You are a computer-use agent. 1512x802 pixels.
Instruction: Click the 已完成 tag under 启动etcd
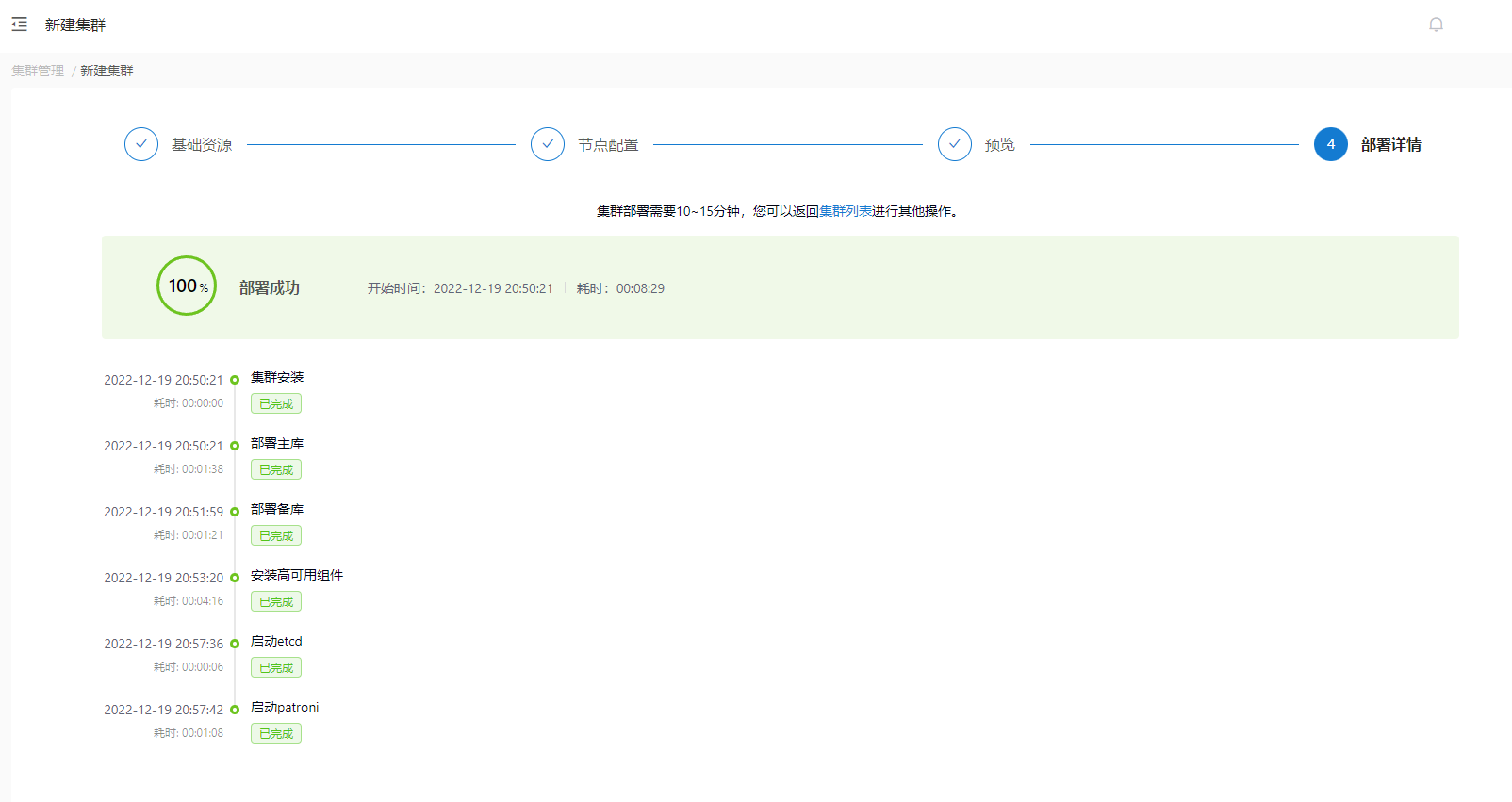coord(276,667)
